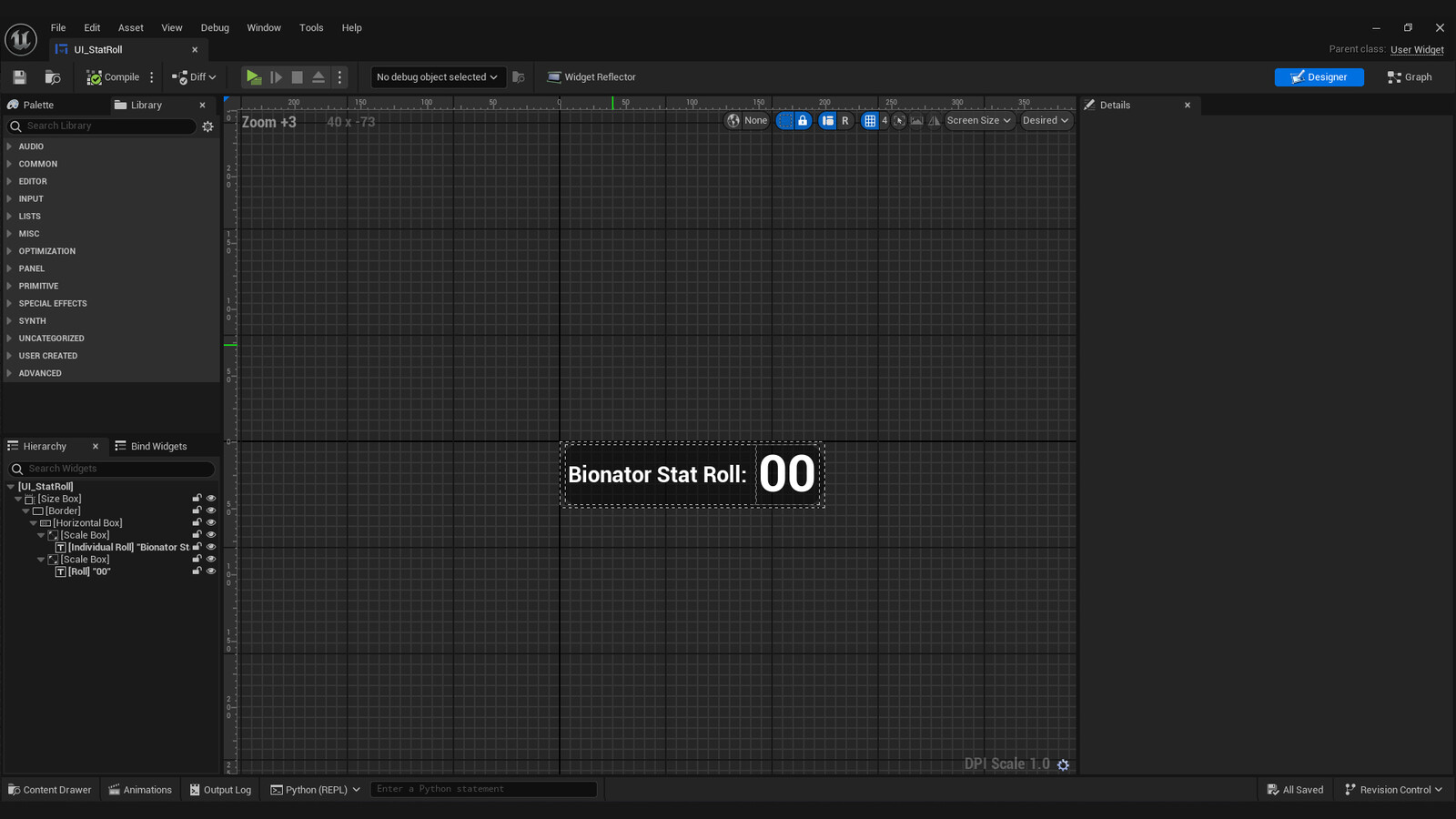1456x819 pixels.
Task: Toggle respect locks padlock in designer
Action: tap(803, 121)
